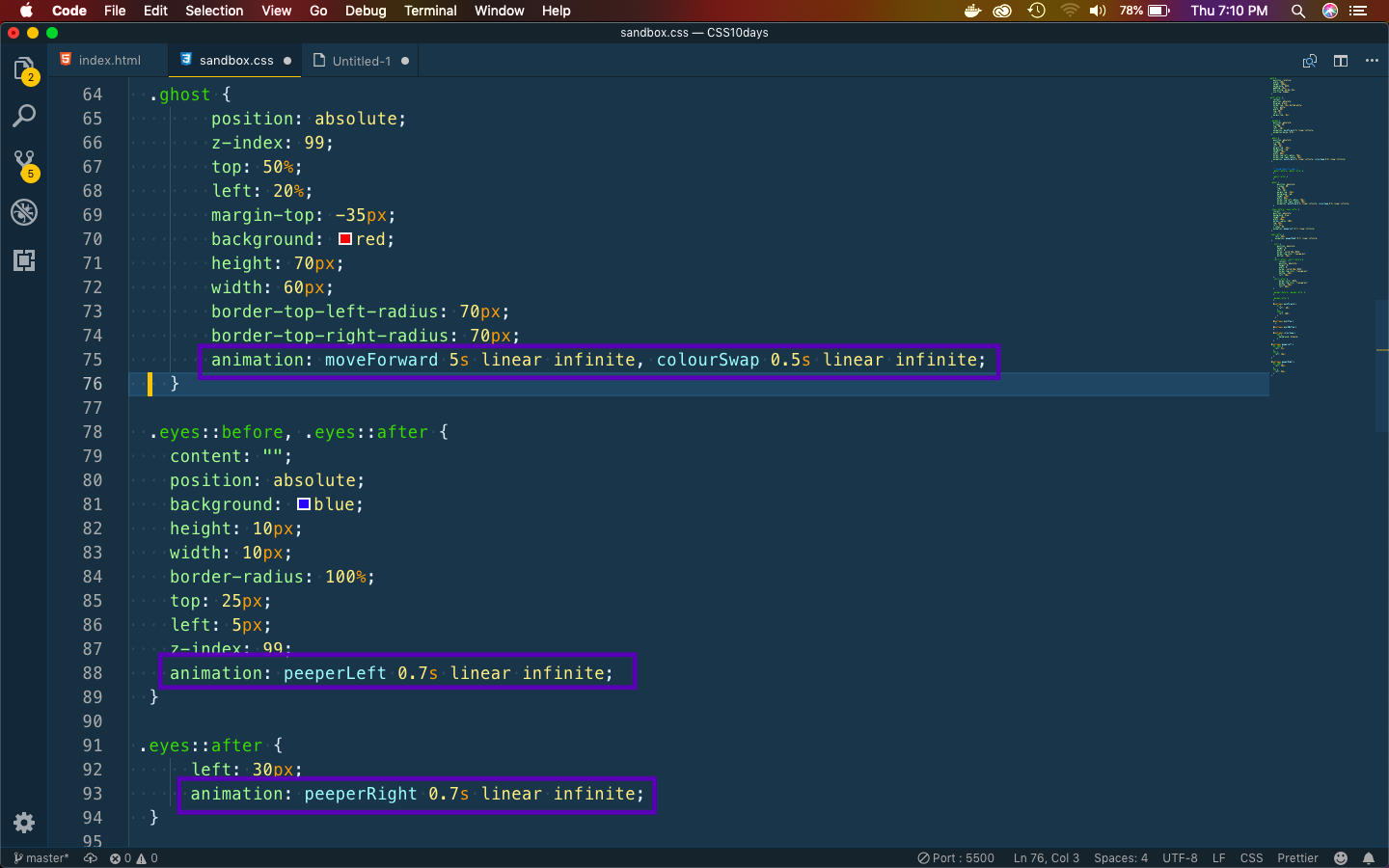This screenshot has height=868, width=1389.
Task: Open the Edit menu
Action: 155,11
